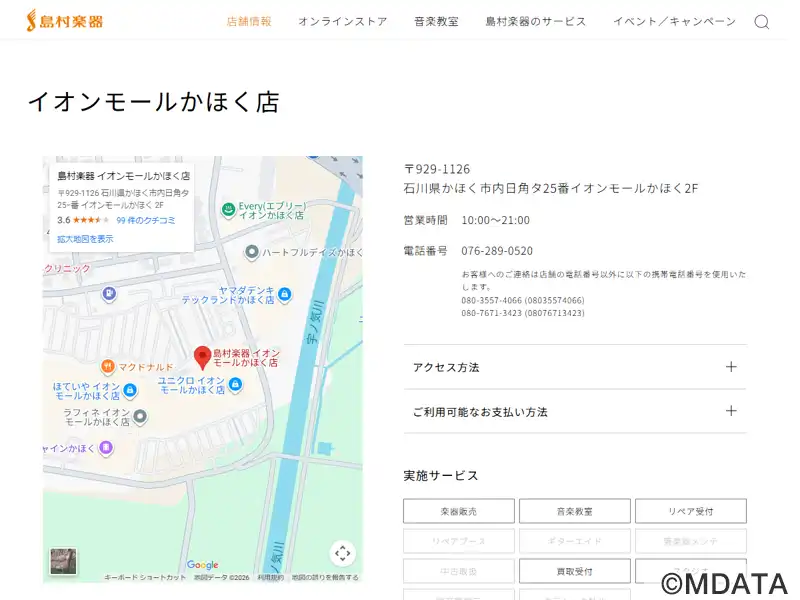Image resolution: width=800 pixels, height=600 pixels.
Task: Expand the アクセス方法 section
Action: [x=575, y=367]
